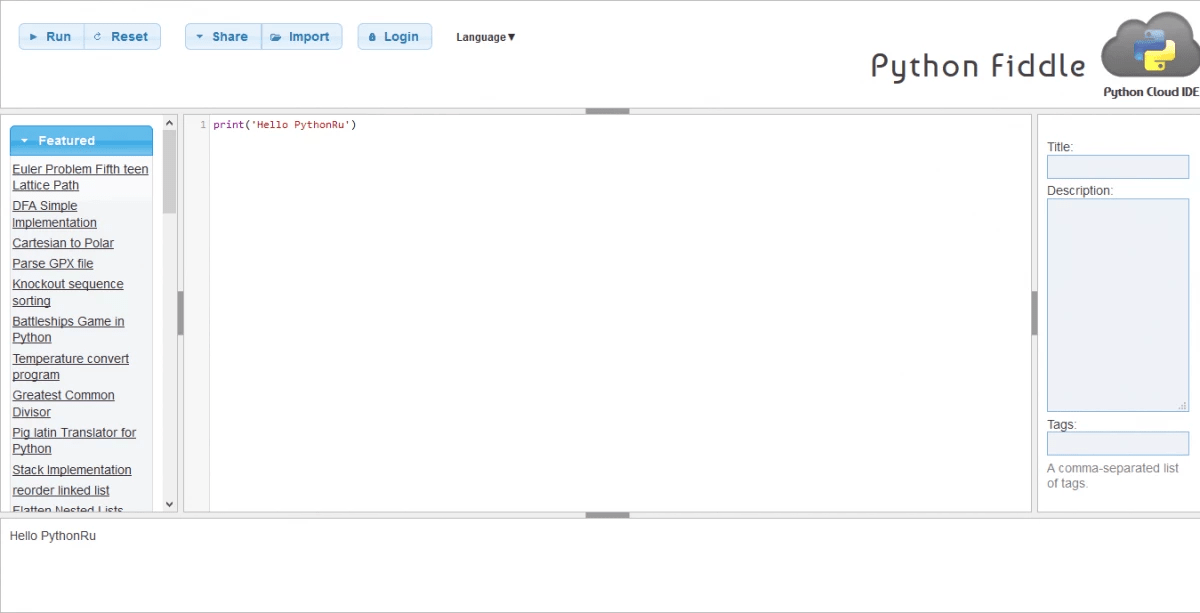Image resolution: width=1200 pixels, height=613 pixels.
Task: Open Temperature convert program example
Action: pos(71,367)
